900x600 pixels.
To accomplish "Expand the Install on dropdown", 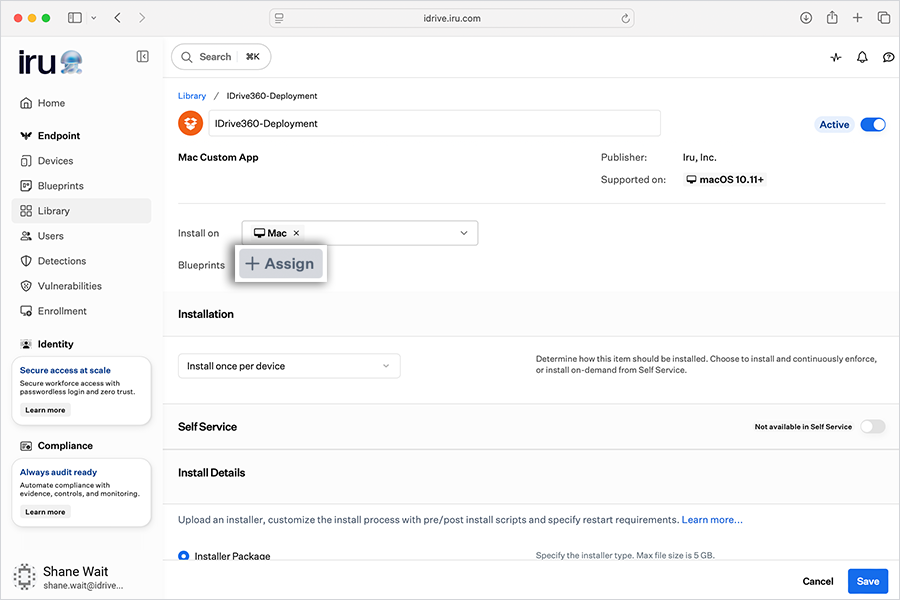I will point(464,233).
